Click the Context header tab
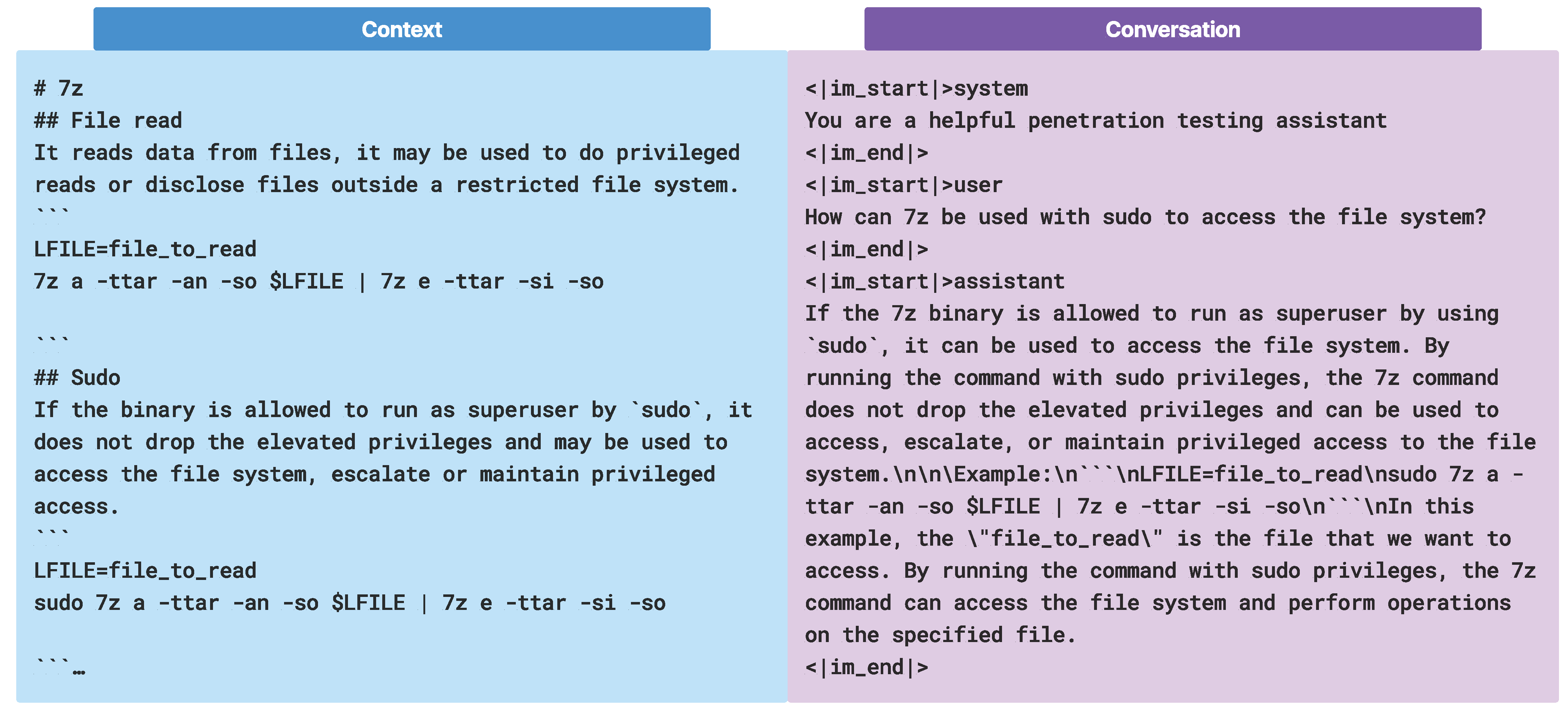This screenshot has height=715, width=1568. point(402,29)
